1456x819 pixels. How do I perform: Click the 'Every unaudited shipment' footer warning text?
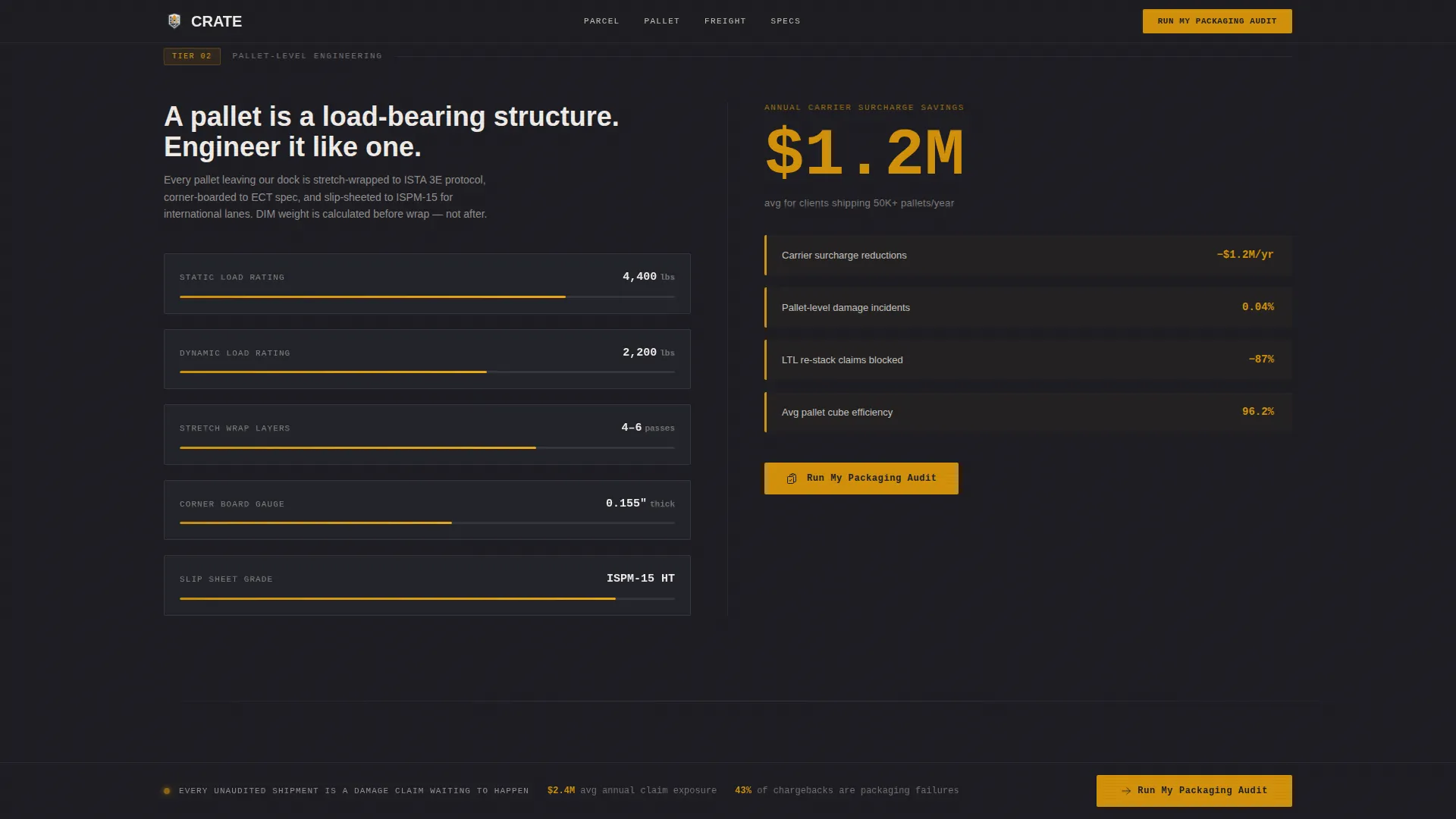point(354,791)
